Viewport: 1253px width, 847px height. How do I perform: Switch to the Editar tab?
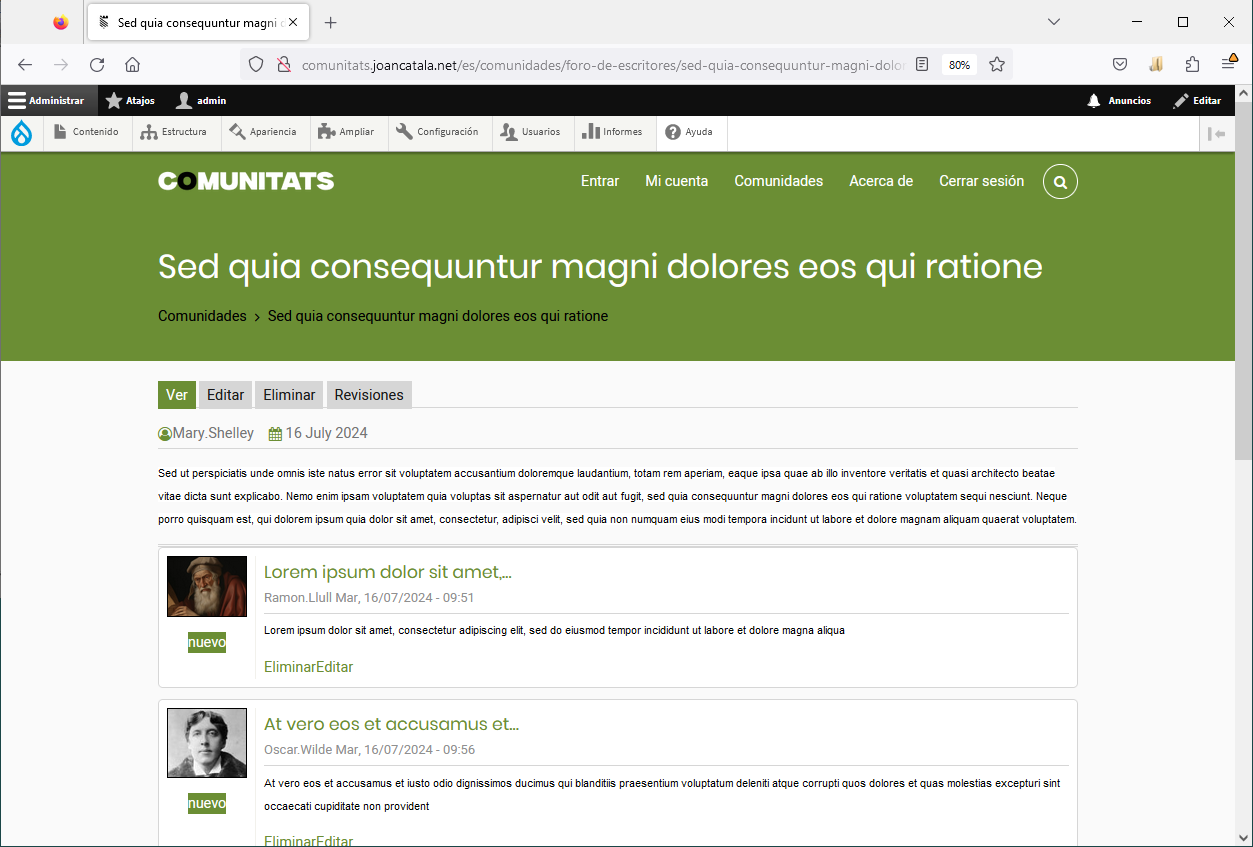point(226,395)
